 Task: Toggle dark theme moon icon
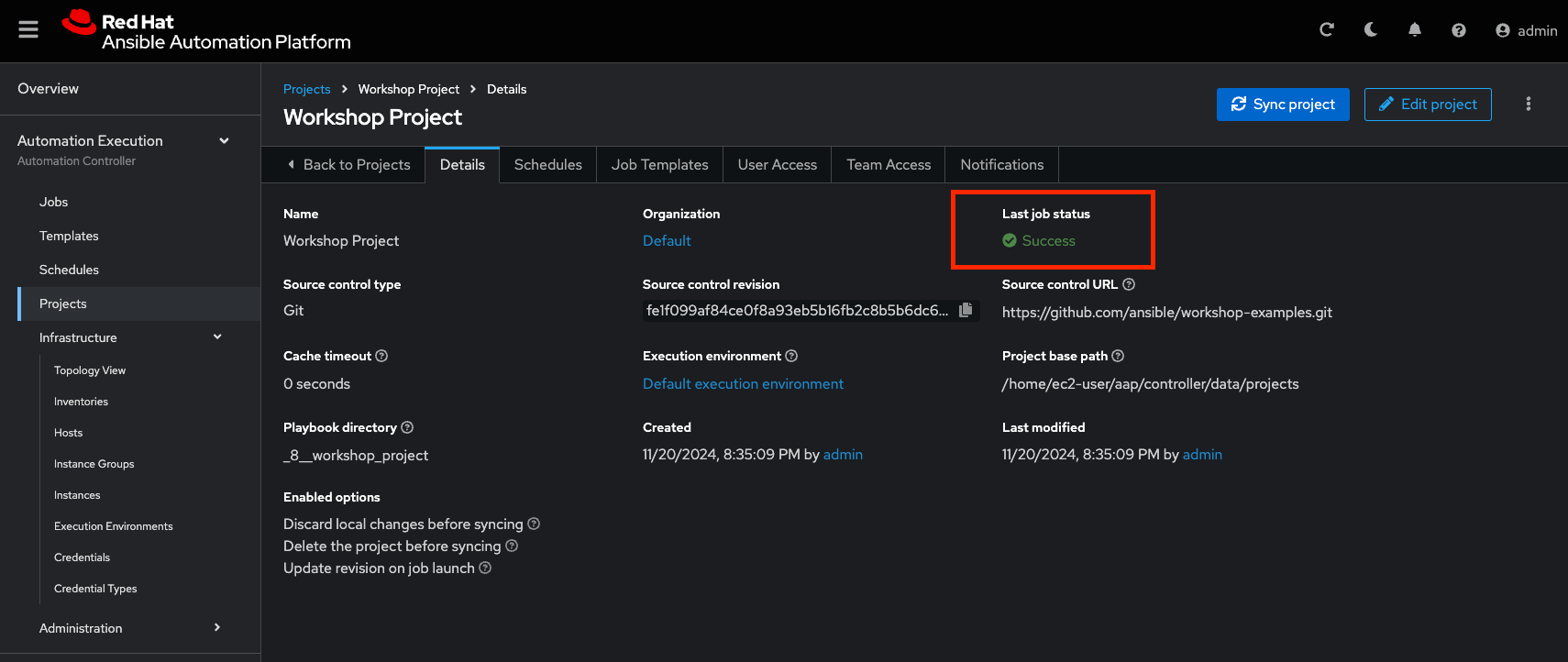pos(1370,30)
